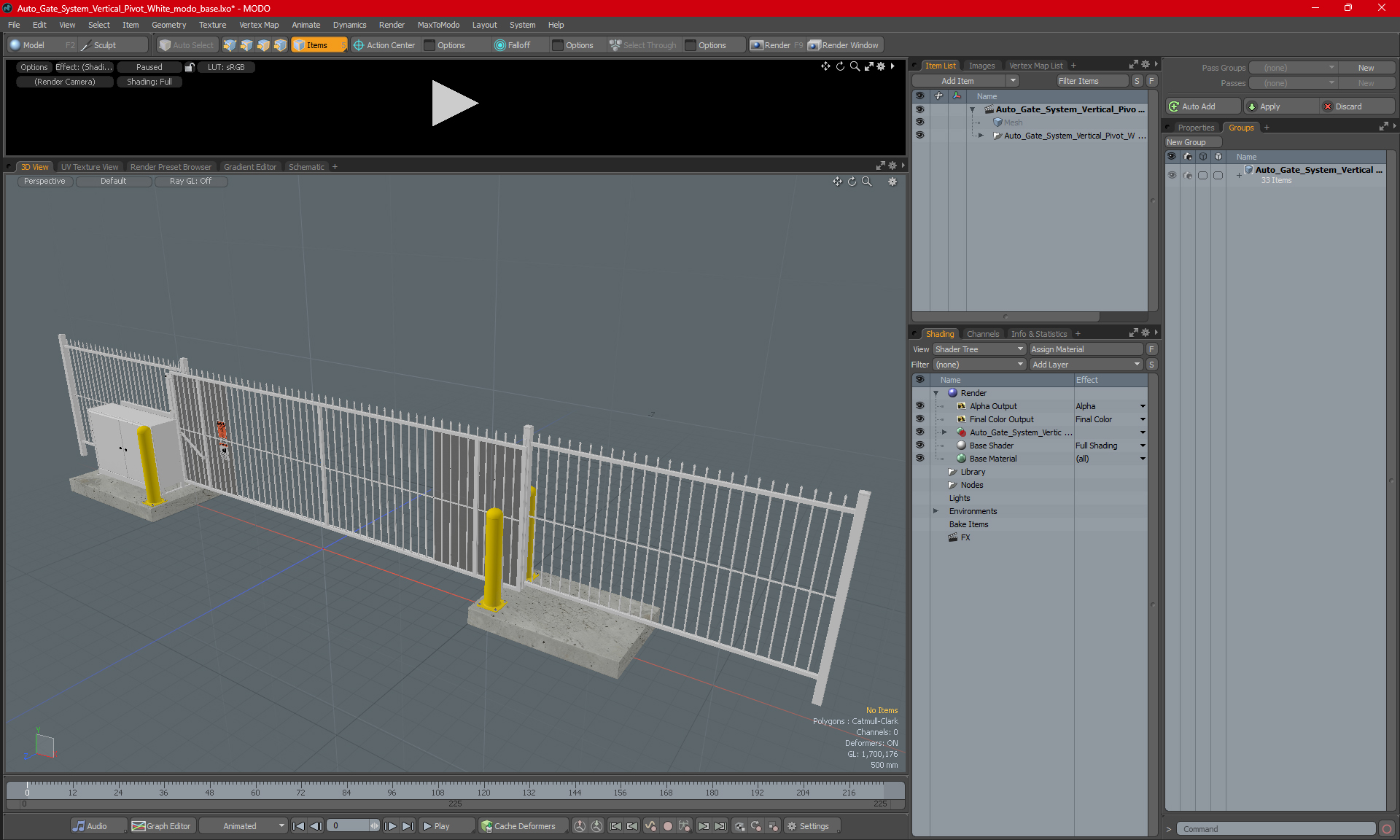Collapse the Render shader tree node
The height and width of the screenshot is (840, 1400).
point(936,393)
